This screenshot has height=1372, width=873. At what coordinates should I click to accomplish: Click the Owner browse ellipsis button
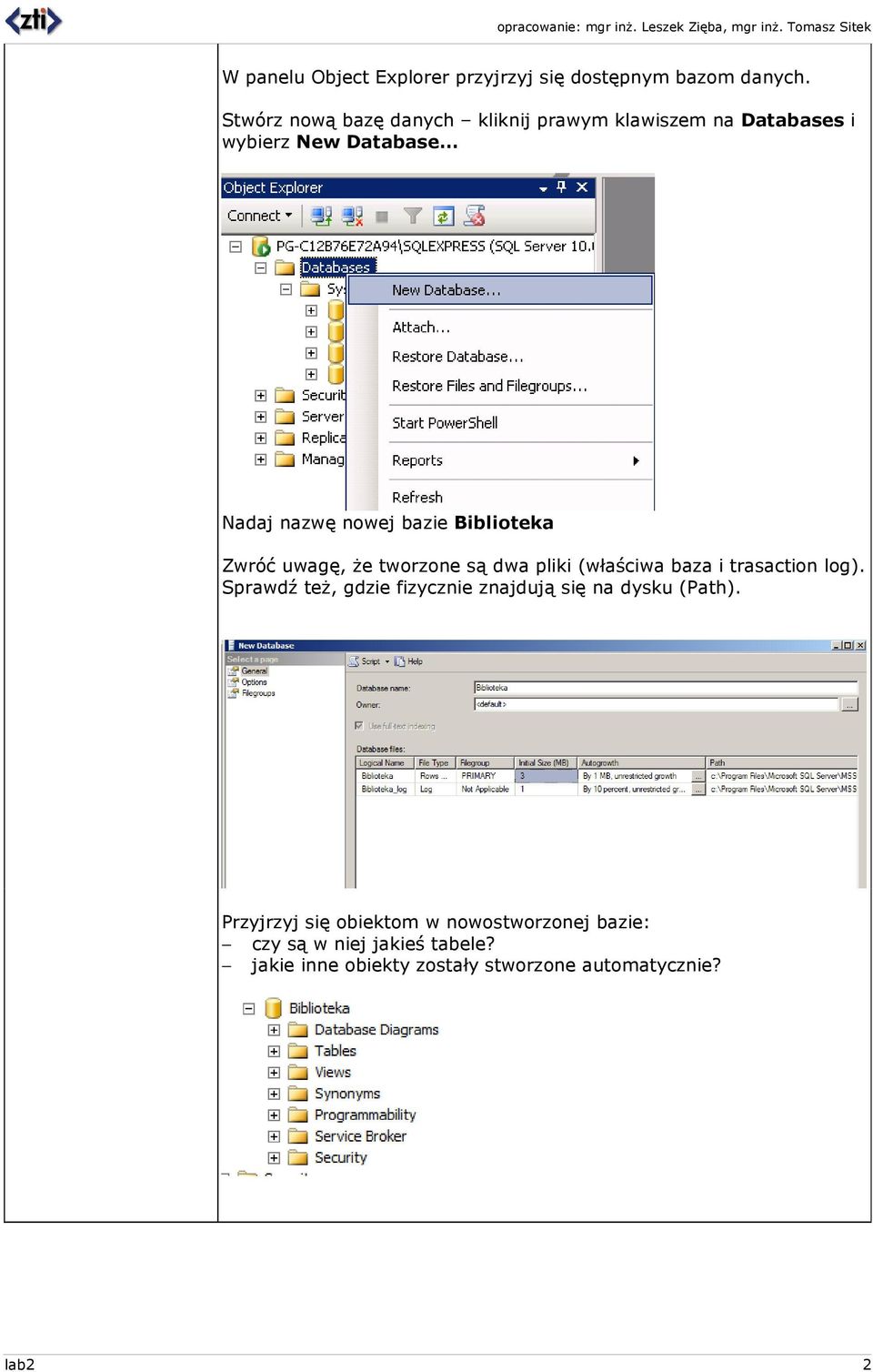tap(849, 704)
